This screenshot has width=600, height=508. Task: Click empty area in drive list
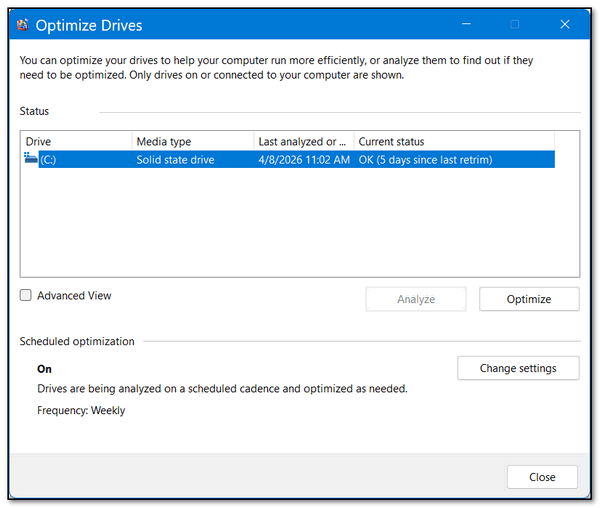click(300, 225)
